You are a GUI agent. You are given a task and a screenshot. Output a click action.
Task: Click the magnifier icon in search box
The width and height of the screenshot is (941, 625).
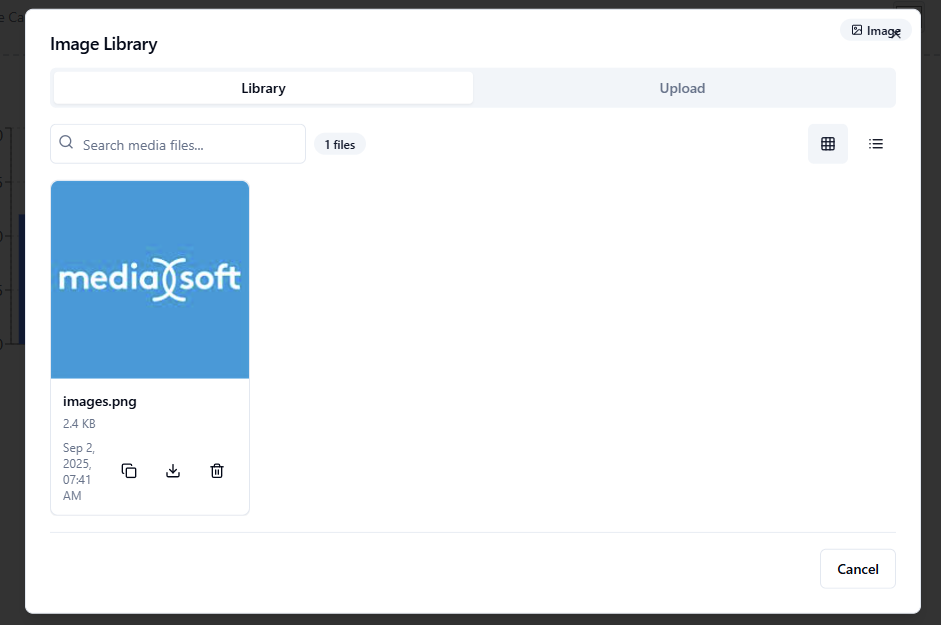tap(67, 143)
